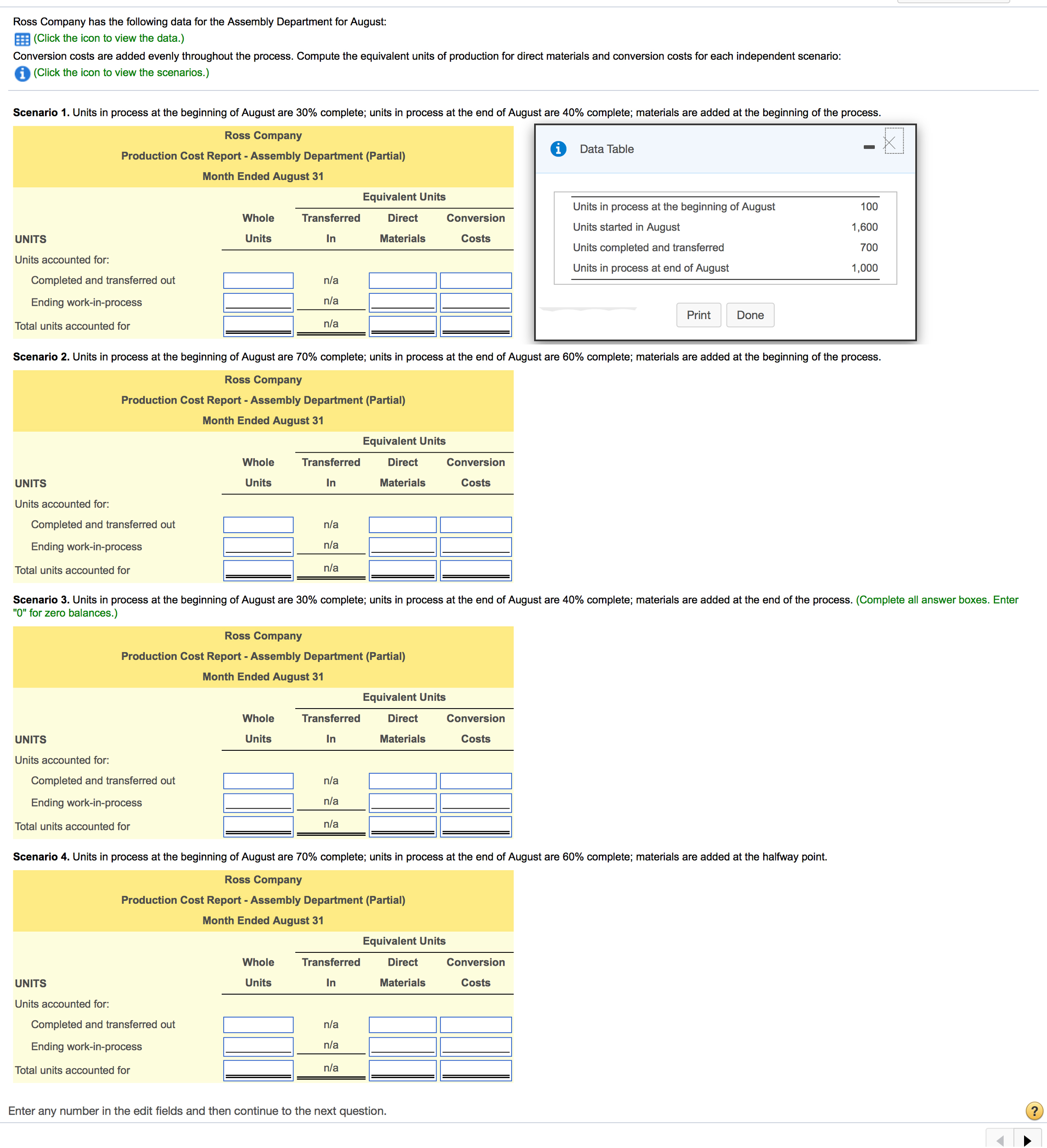1047x1148 pixels.
Task: Select 'Units in process at end of August' text
Action: point(651,268)
